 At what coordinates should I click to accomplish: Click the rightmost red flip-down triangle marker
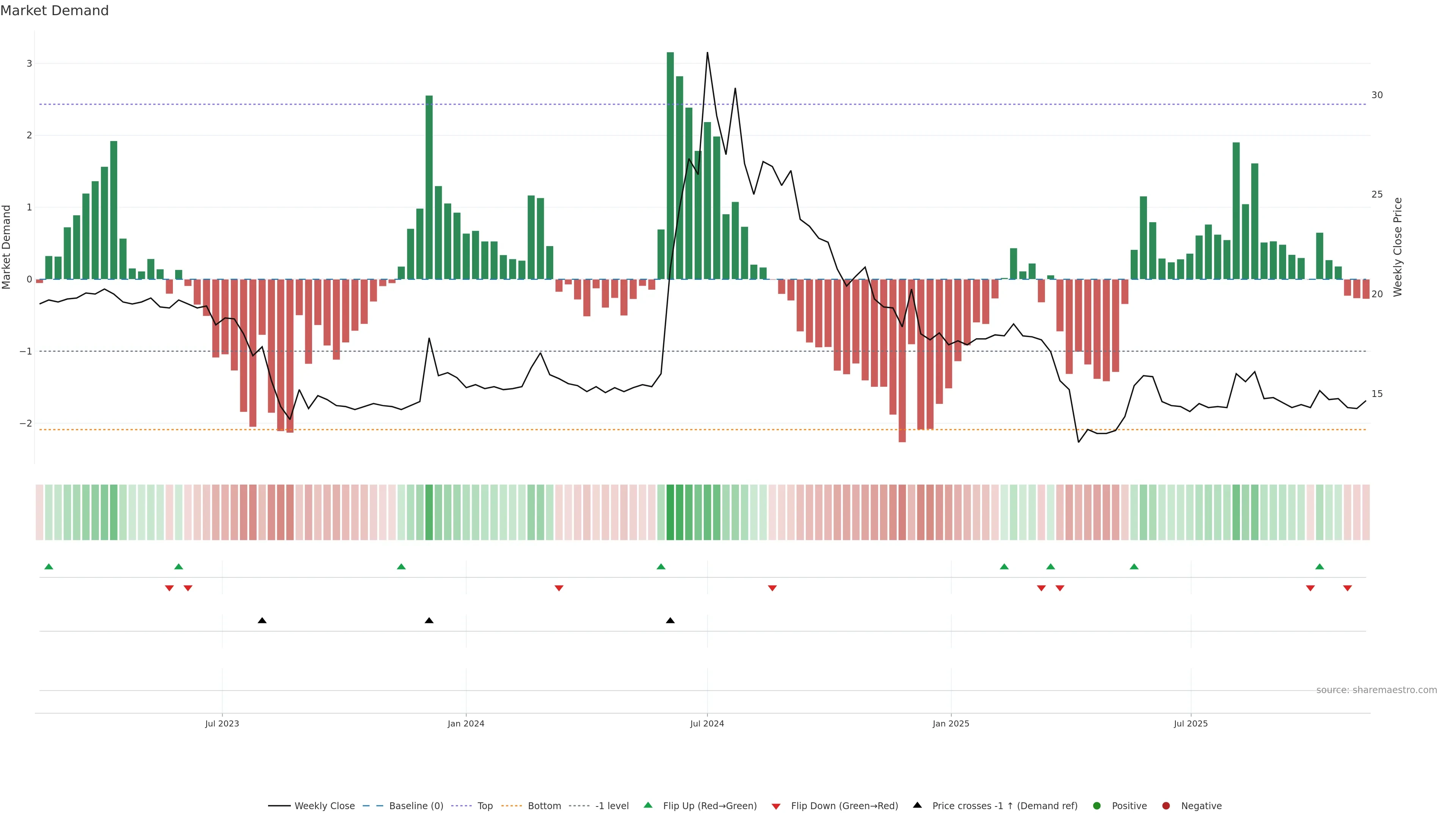click(1348, 588)
